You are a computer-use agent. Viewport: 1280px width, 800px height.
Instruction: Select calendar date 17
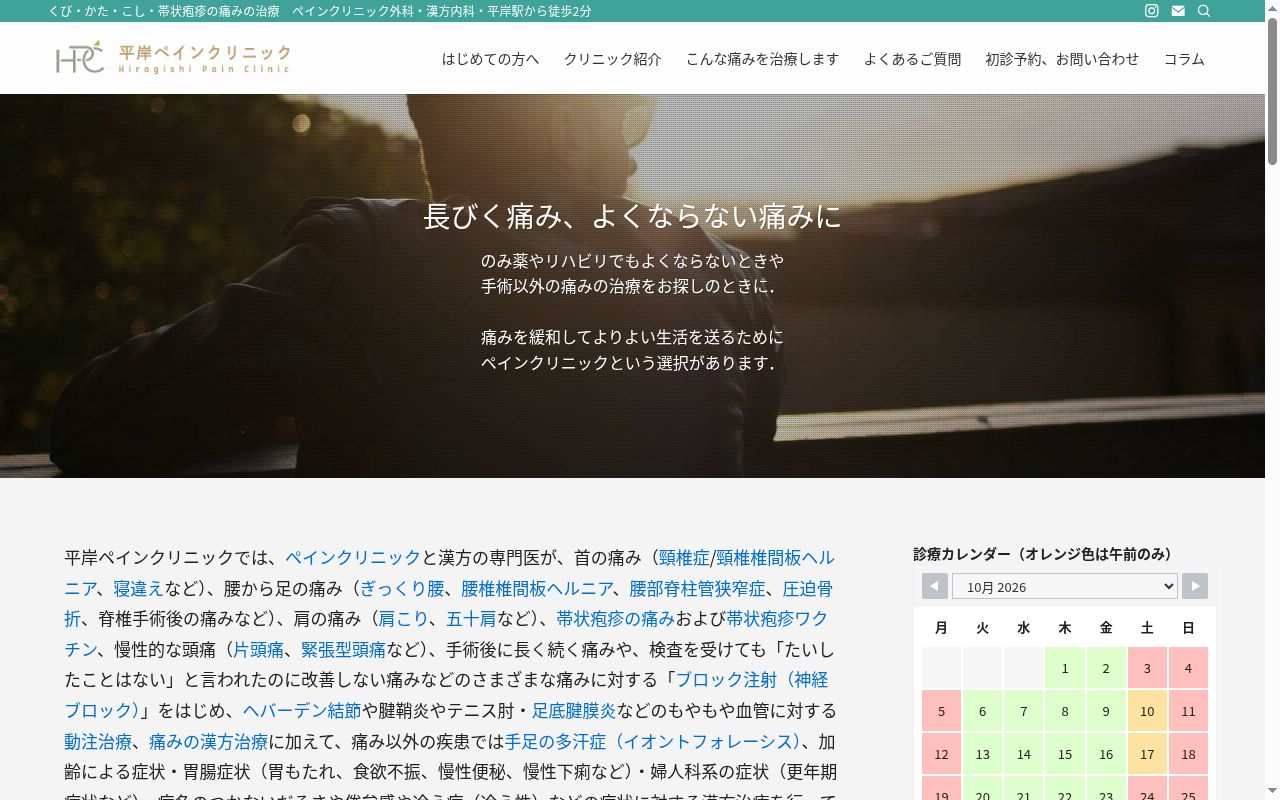pyautogui.click(x=1147, y=754)
